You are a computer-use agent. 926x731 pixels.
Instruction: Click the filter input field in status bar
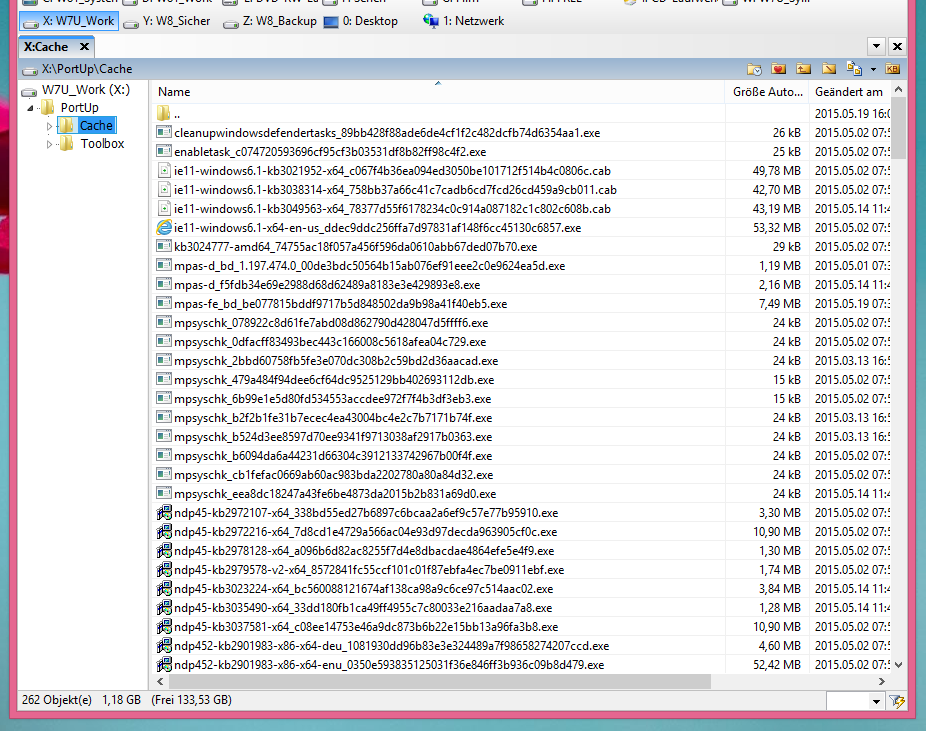(847, 701)
